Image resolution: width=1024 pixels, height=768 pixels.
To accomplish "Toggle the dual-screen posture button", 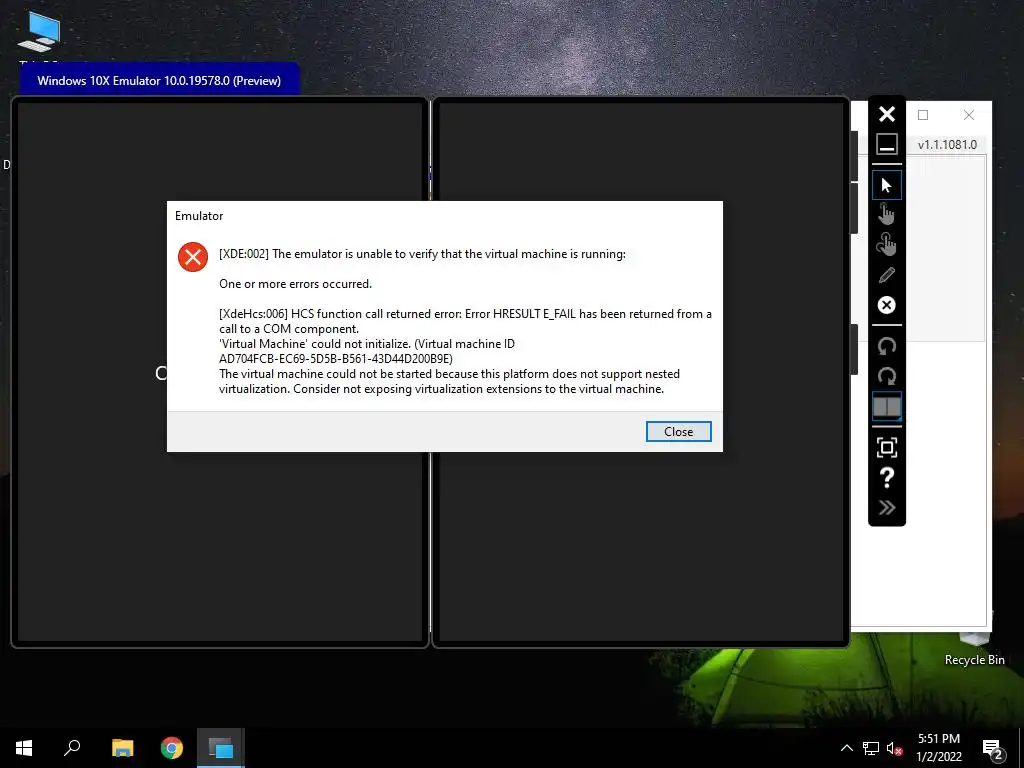I will [x=886, y=407].
